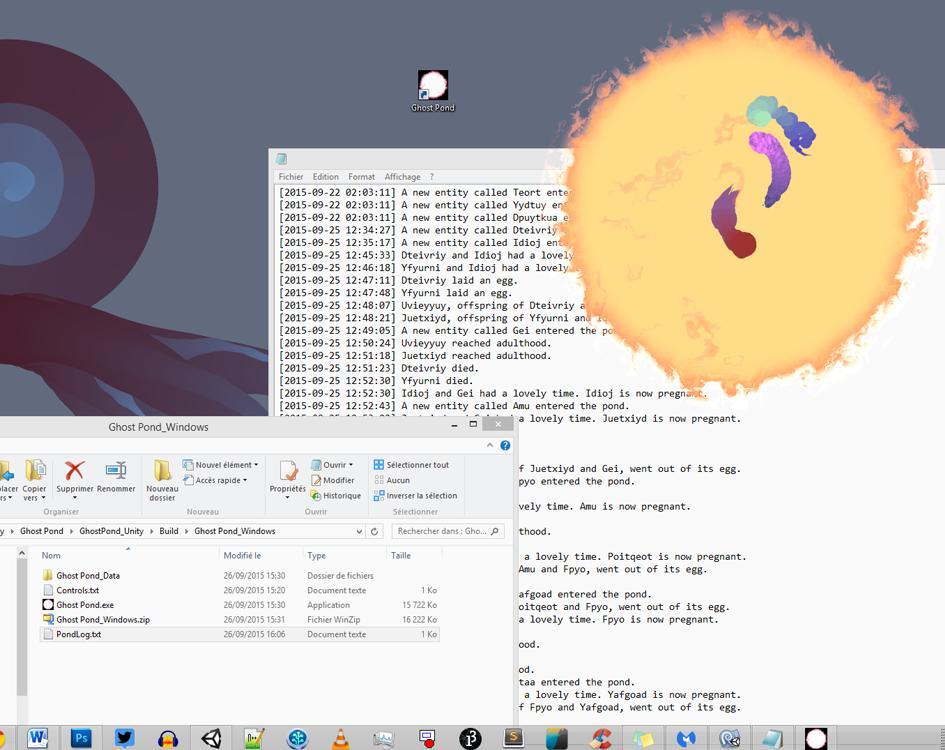Open VLC media player in taskbar
Screen dimensions: 945x750
click(x=340, y=739)
